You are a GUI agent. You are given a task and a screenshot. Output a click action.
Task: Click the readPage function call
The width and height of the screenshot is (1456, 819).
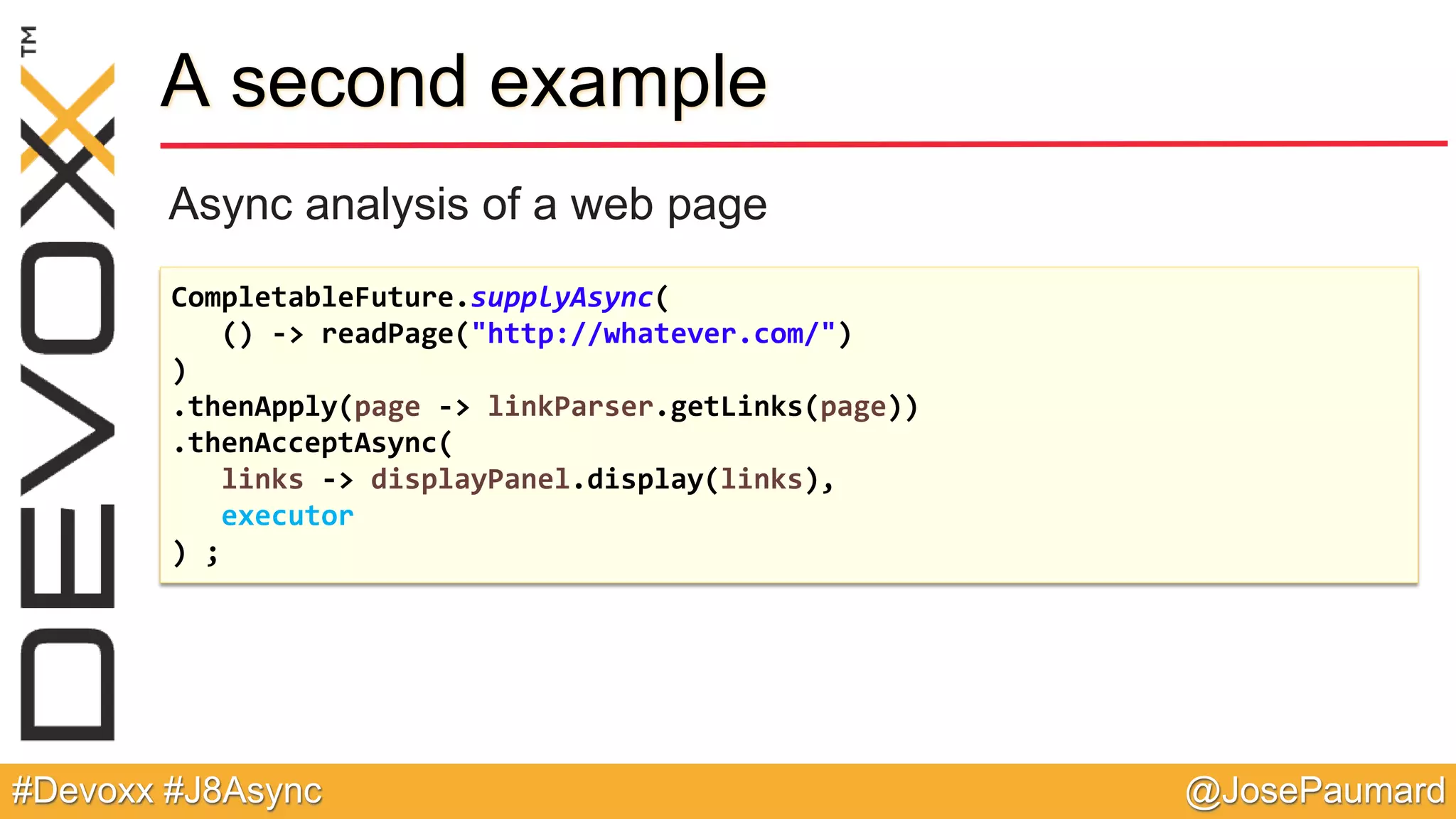tap(387, 333)
